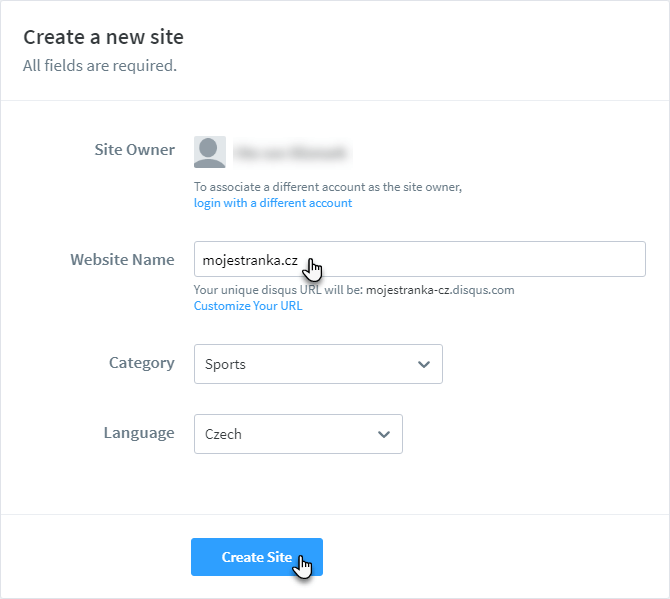This screenshot has width=670, height=599.
Task: Open the Category dropdown showing Sports
Action: (318, 364)
